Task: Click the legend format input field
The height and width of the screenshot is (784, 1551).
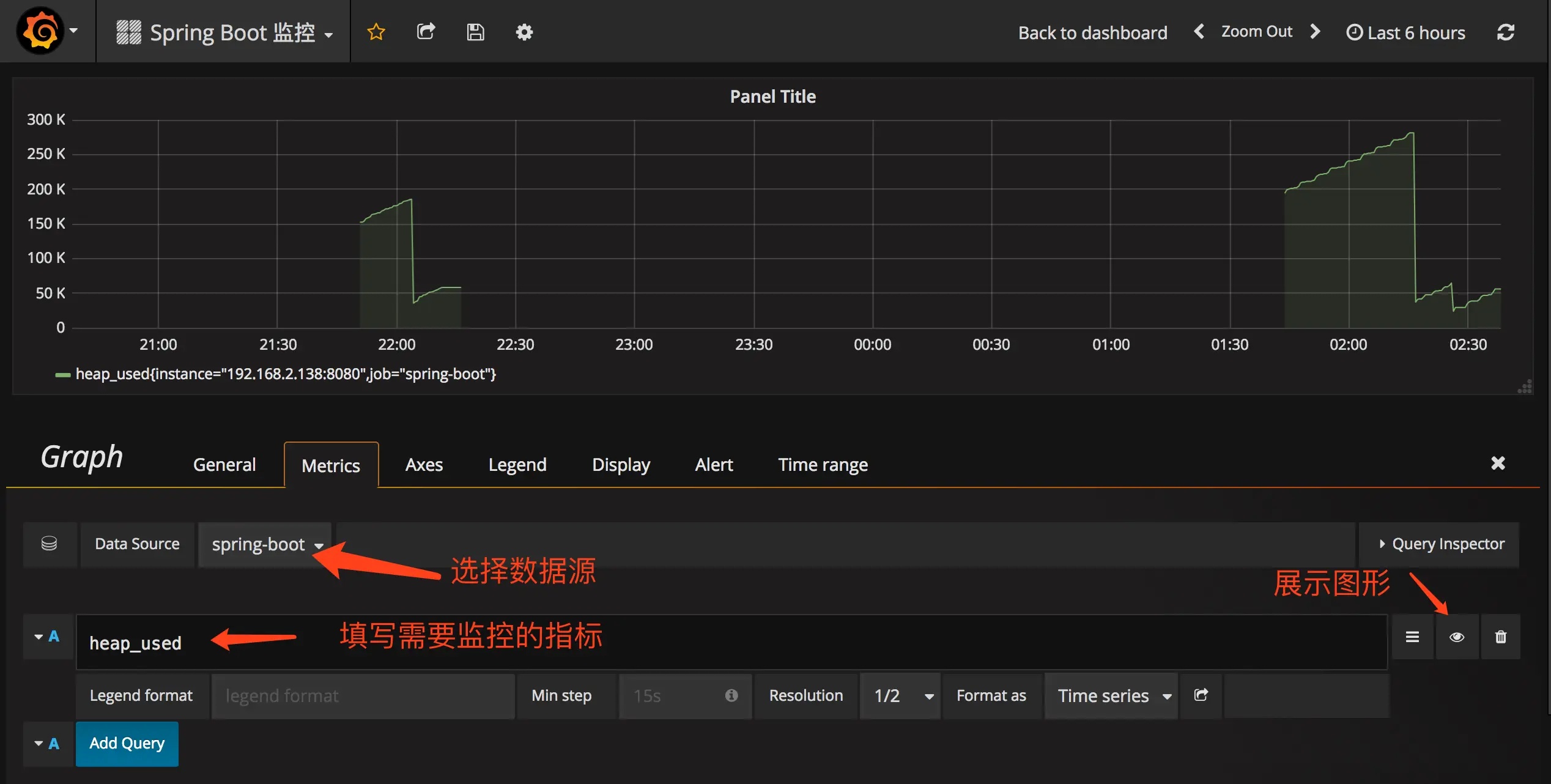Action: 362,696
